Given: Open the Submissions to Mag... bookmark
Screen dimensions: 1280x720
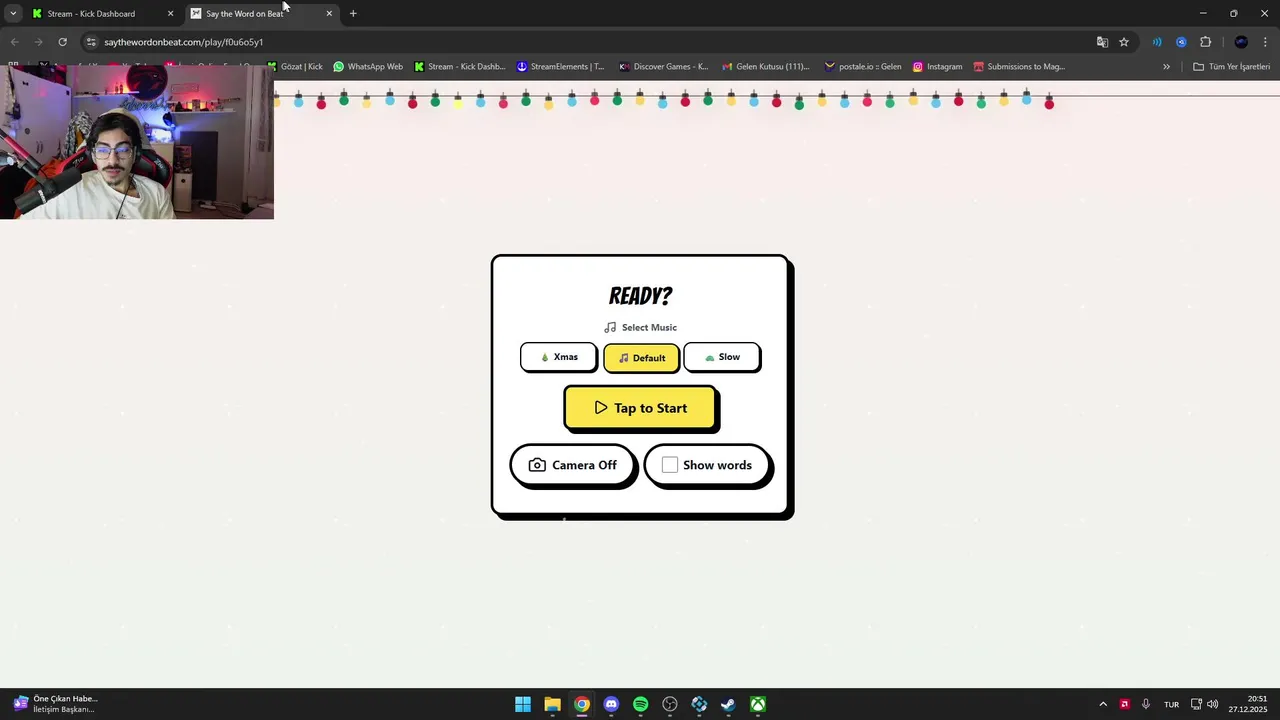Looking at the screenshot, I should [1019, 67].
